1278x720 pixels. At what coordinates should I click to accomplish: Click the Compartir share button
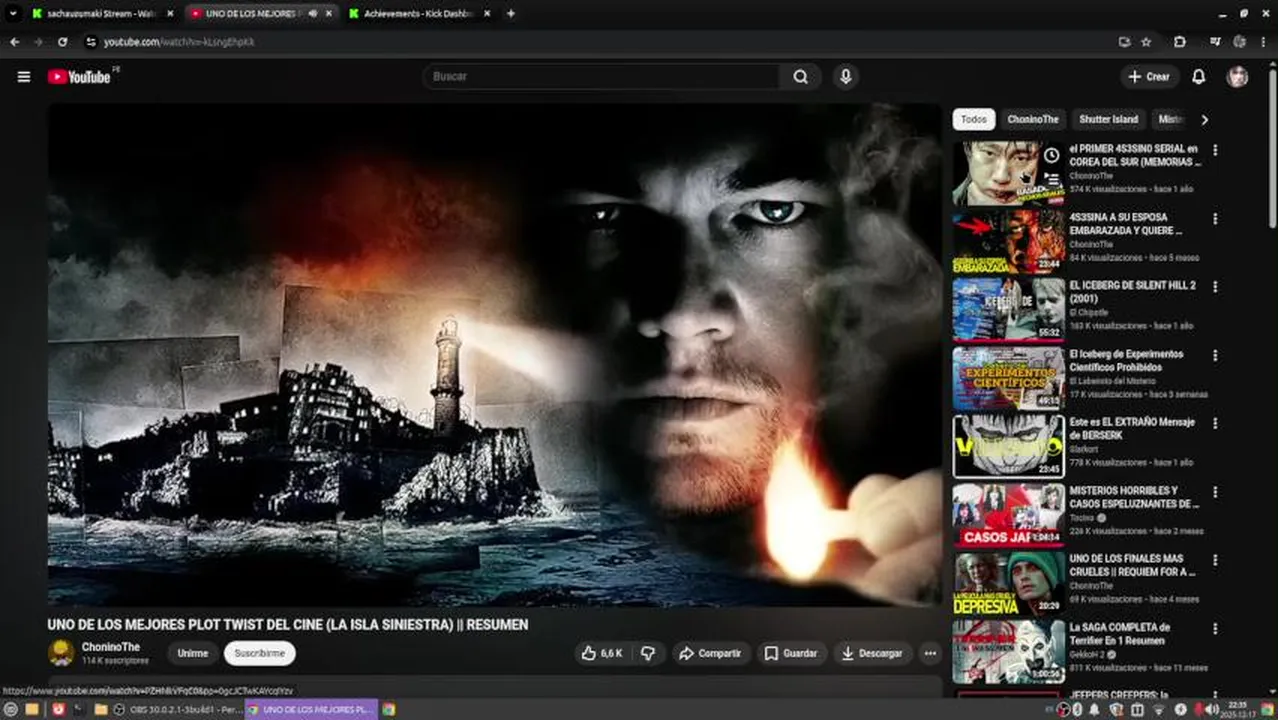point(710,653)
